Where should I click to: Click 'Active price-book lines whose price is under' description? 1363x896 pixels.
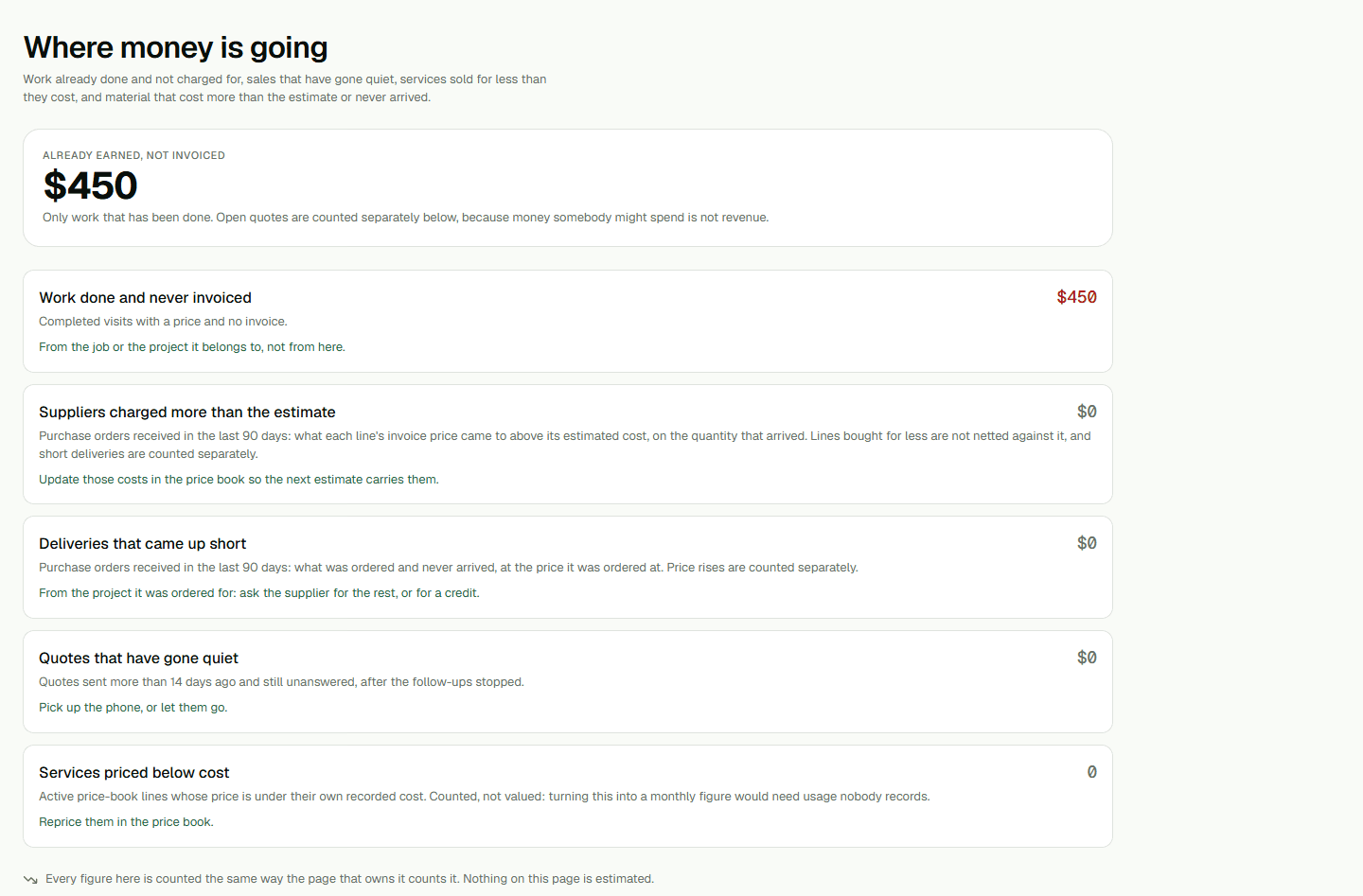(485, 797)
